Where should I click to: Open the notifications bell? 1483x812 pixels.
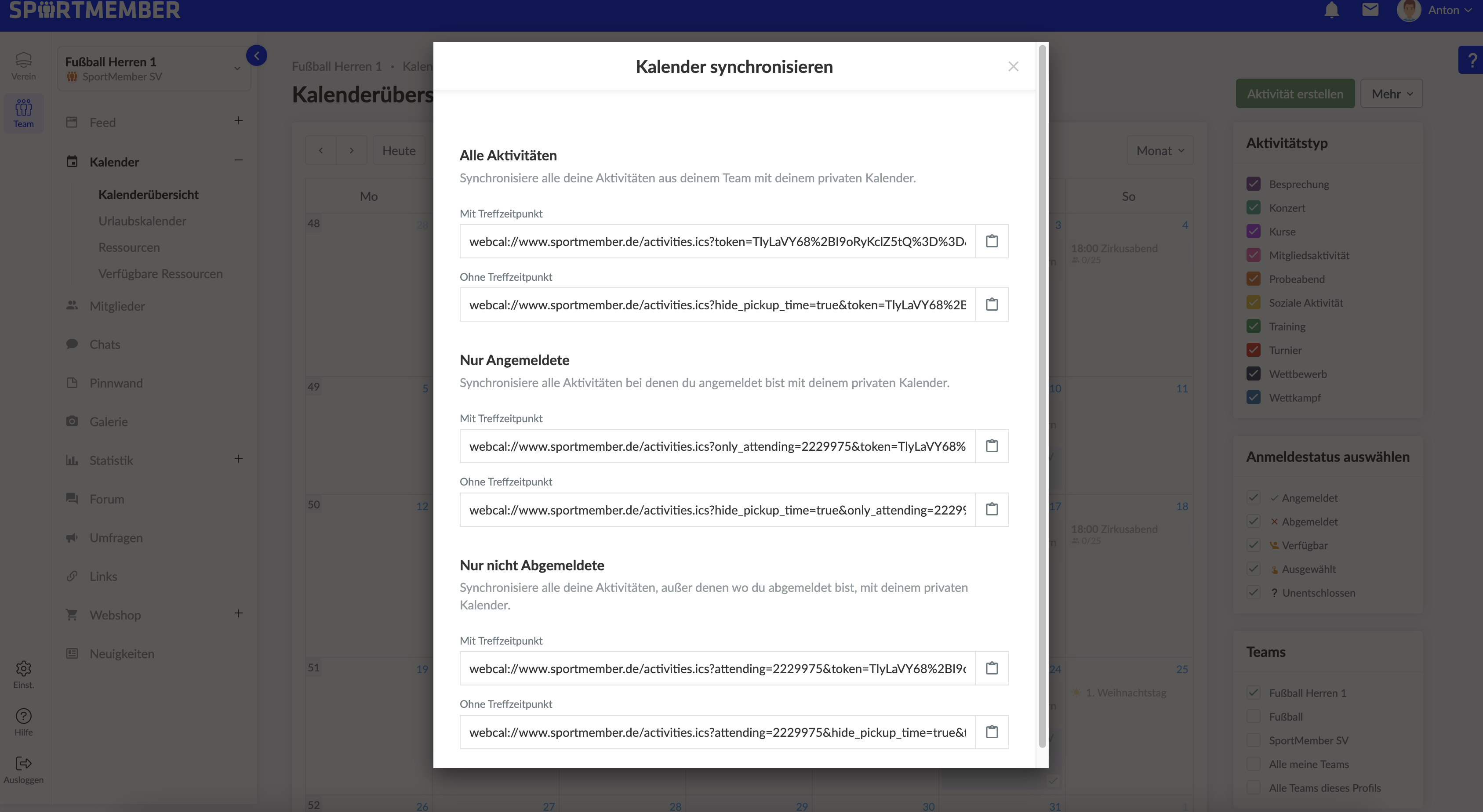point(1331,10)
